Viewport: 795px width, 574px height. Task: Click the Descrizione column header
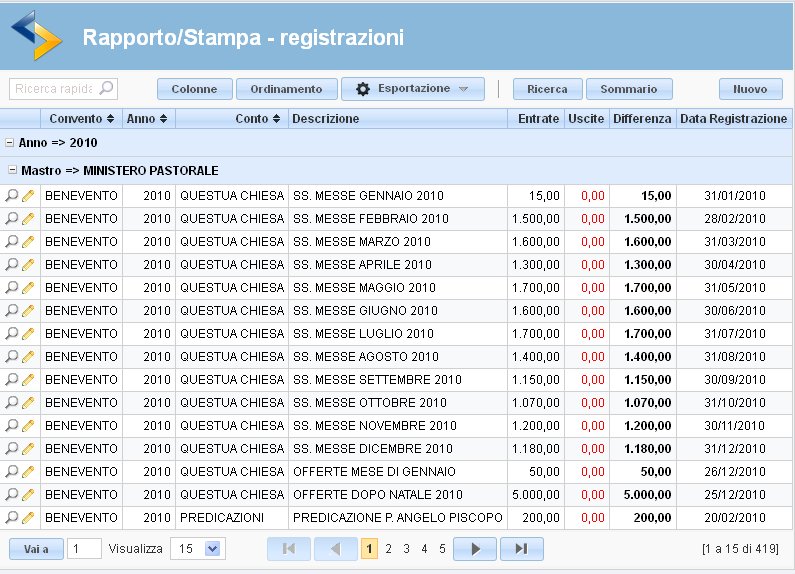(x=398, y=119)
